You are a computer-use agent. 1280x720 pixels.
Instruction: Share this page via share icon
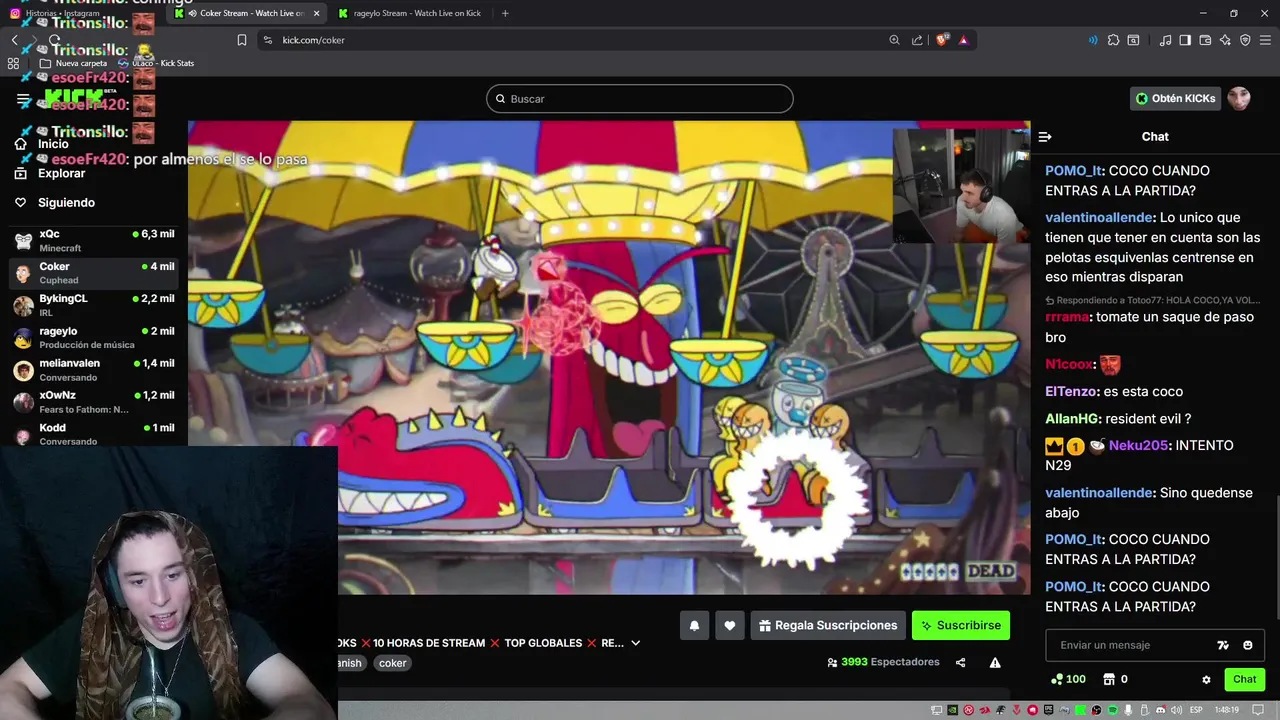pyautogui.click(x=917, y=40)
